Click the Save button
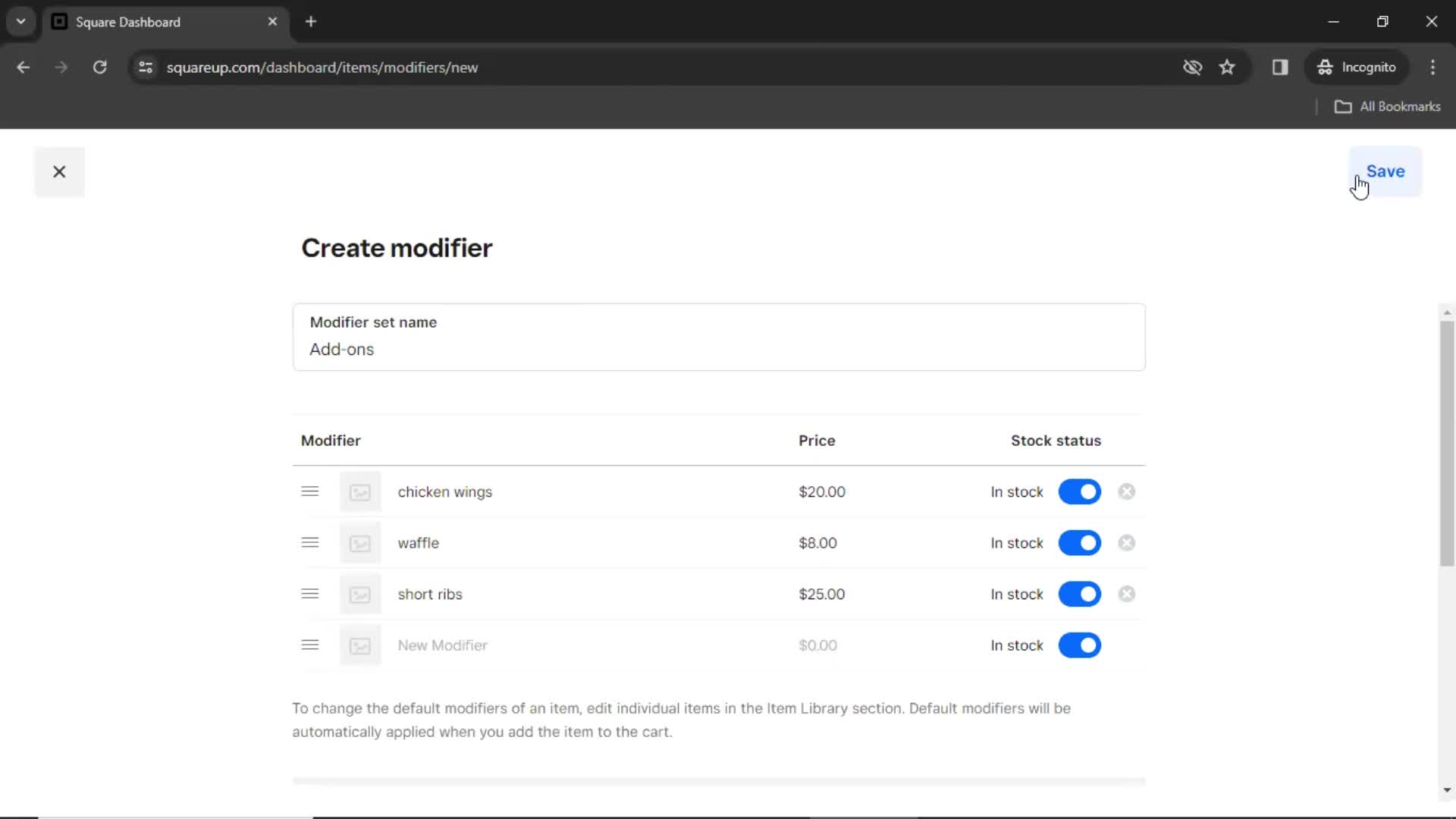1456x819 pixels. tap(1385, 171)
